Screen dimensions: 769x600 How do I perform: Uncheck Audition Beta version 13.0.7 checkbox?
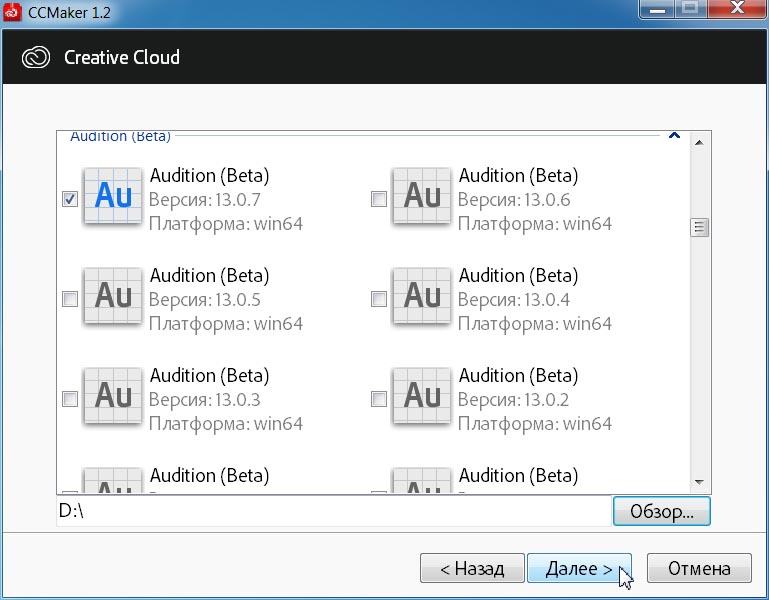click(70, 199)
